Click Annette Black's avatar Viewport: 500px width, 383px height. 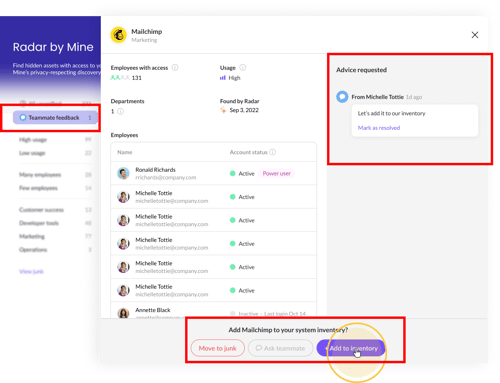(123, 313)
